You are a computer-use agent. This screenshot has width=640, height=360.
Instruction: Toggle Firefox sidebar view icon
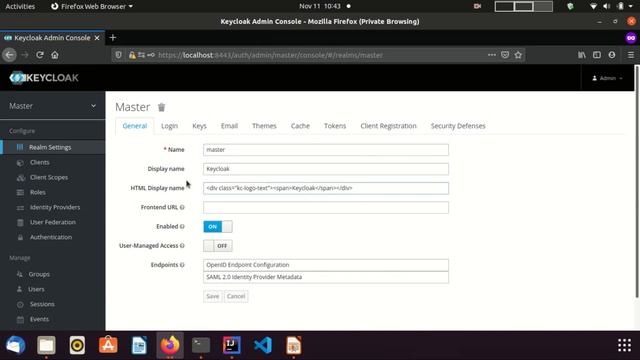point(597,55)
